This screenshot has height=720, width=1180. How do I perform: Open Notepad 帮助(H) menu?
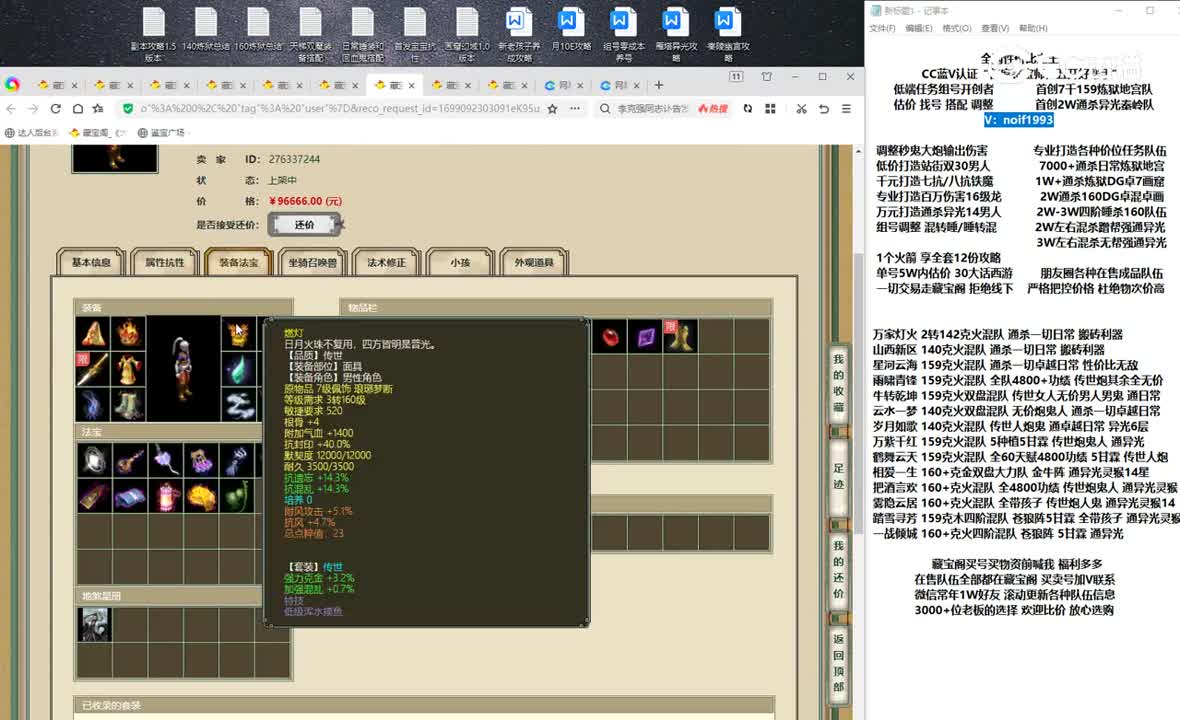1032,29
